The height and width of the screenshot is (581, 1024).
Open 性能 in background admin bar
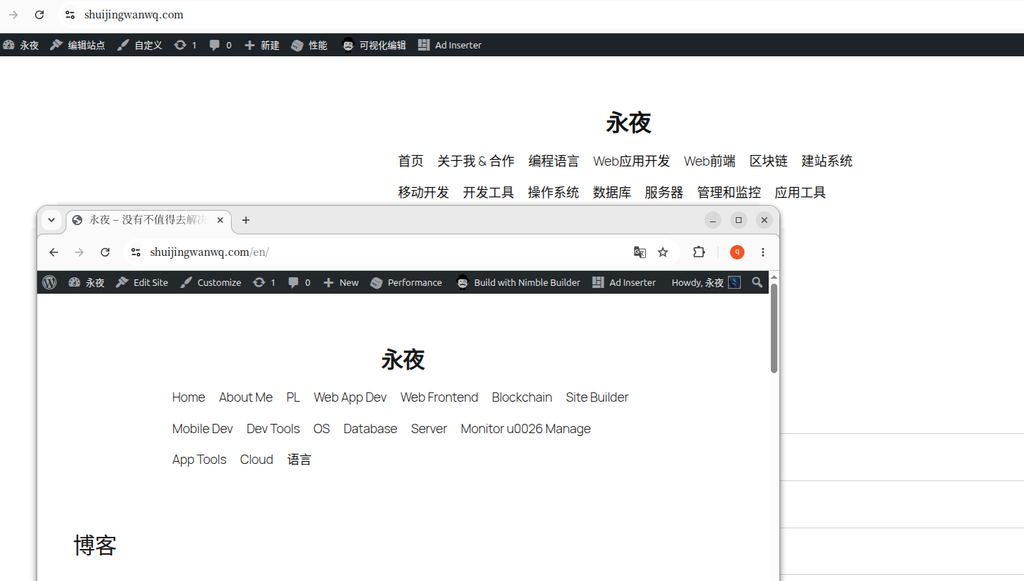pyautogui.click(x=310, y=45)
